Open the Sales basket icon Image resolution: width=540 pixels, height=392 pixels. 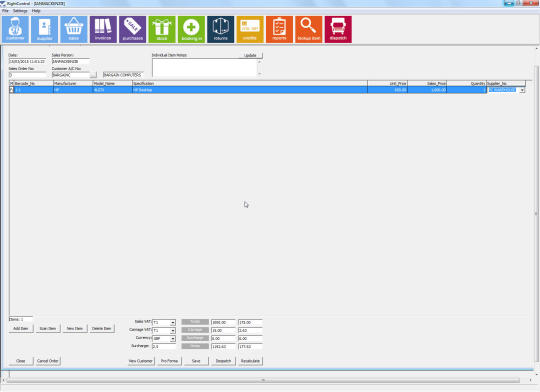[74, 30]
